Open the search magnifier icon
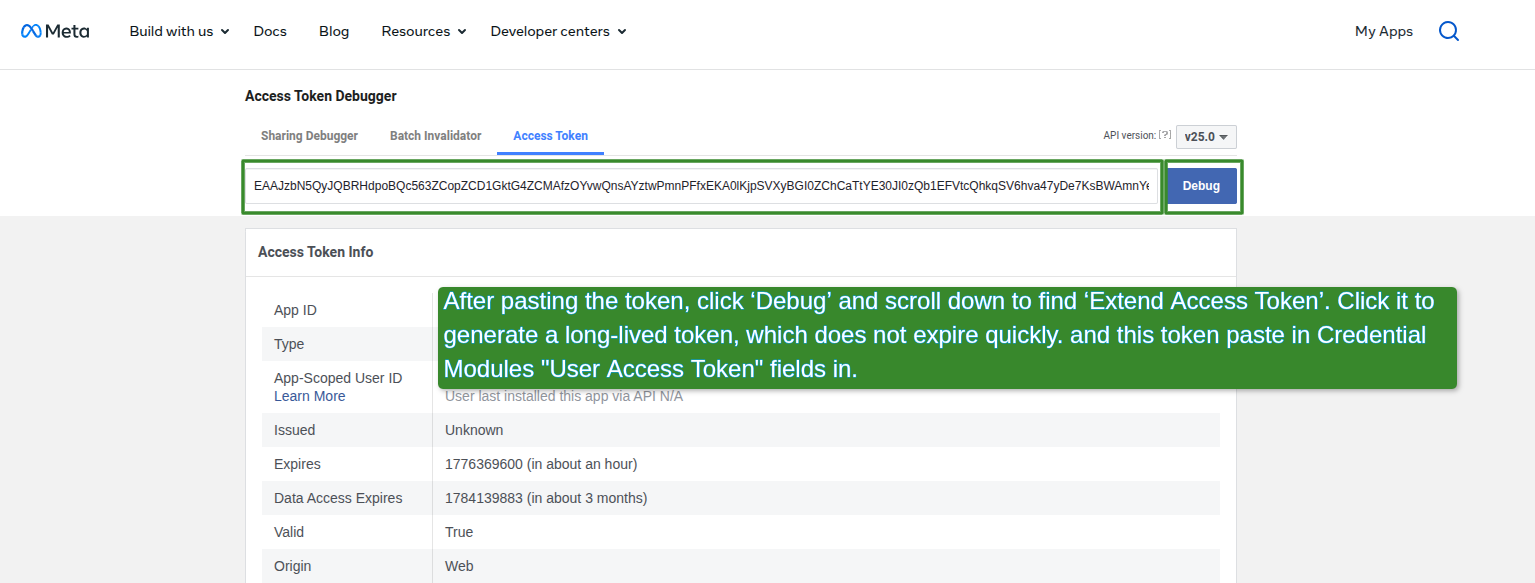 (x=1448, y=31)
